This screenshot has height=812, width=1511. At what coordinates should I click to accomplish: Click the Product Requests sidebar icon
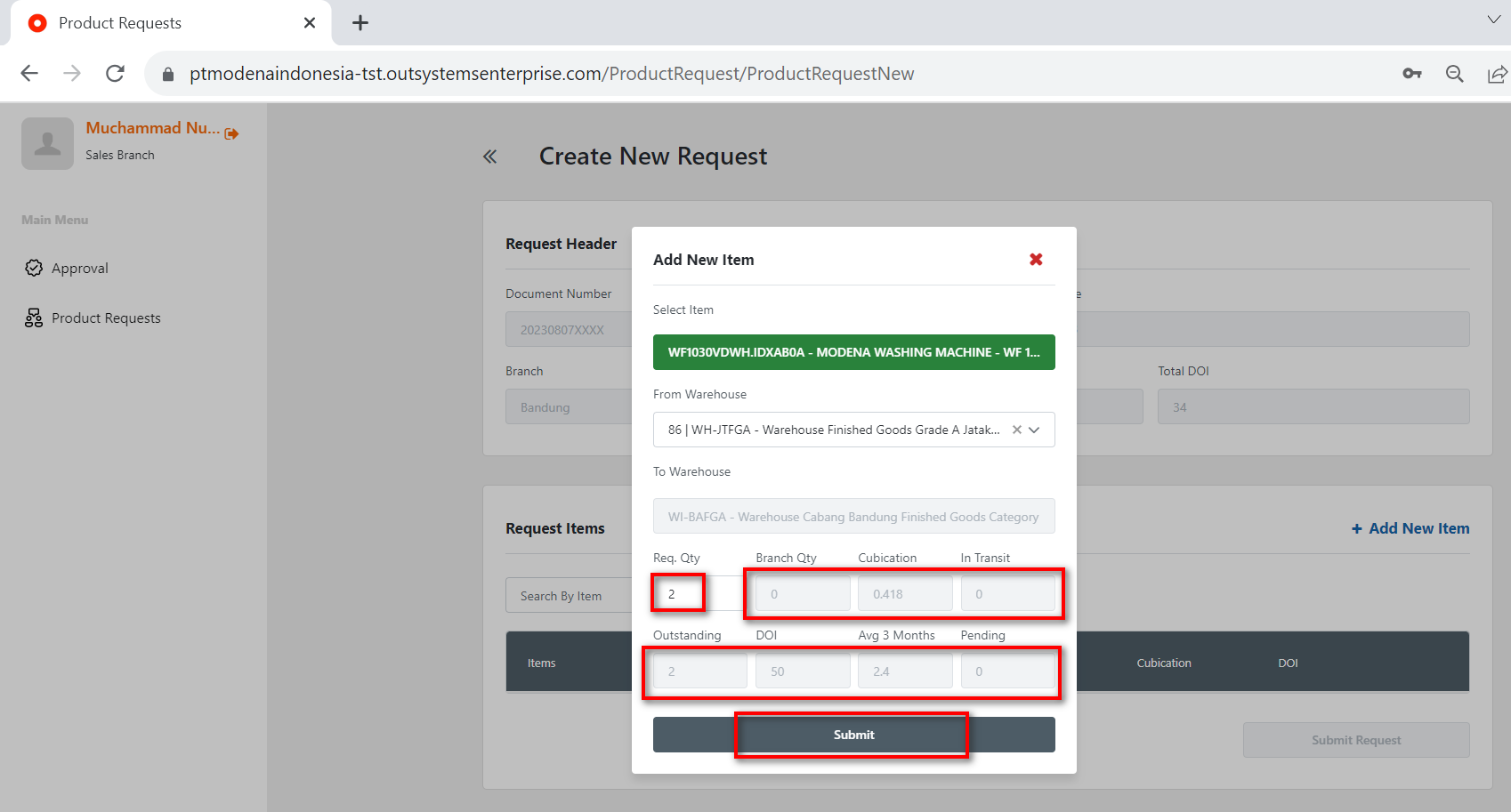[34, 318]
